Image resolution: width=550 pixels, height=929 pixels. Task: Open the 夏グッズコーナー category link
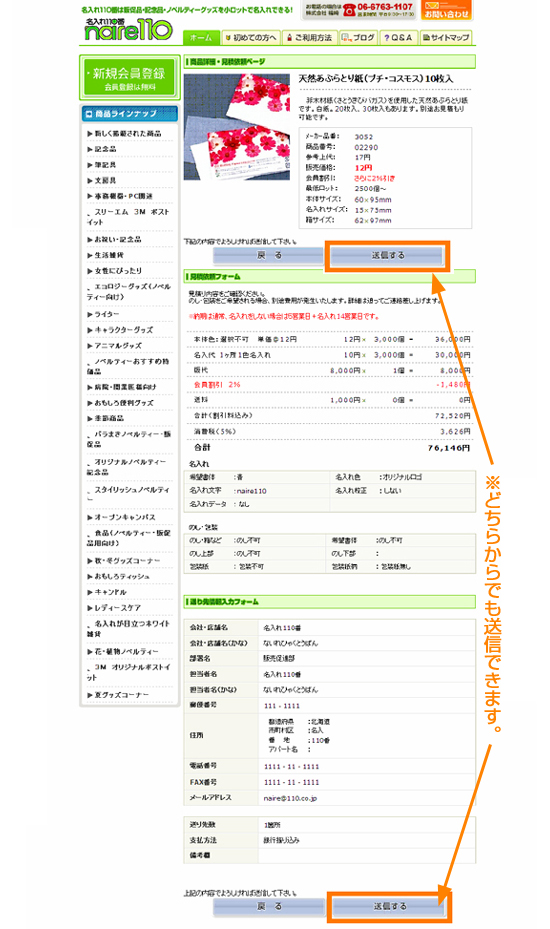pyautogui.click(x=119, y=694)
